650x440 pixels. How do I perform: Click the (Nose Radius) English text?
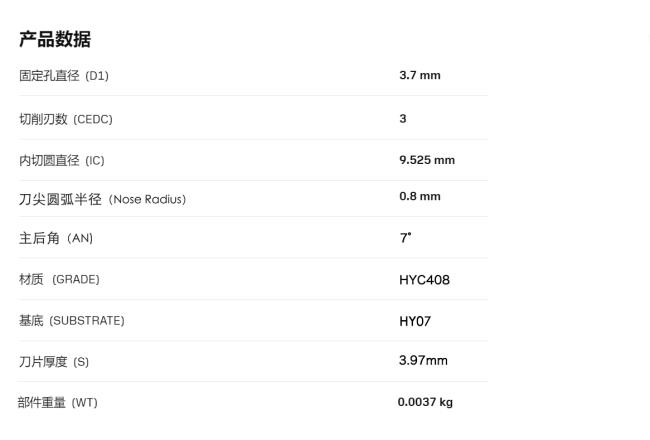pyautogui.click(x=148, y=199)
